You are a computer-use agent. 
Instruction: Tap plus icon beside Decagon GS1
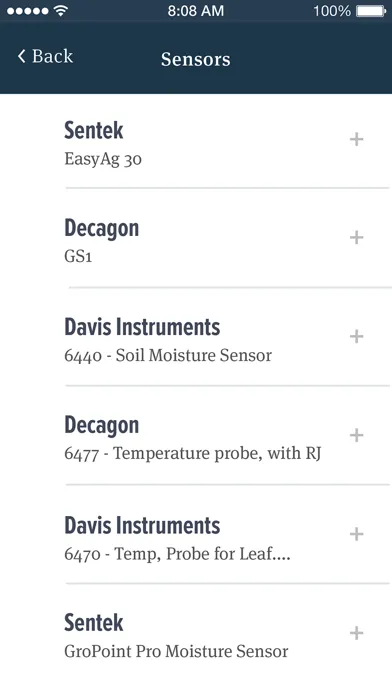(356, 237)
